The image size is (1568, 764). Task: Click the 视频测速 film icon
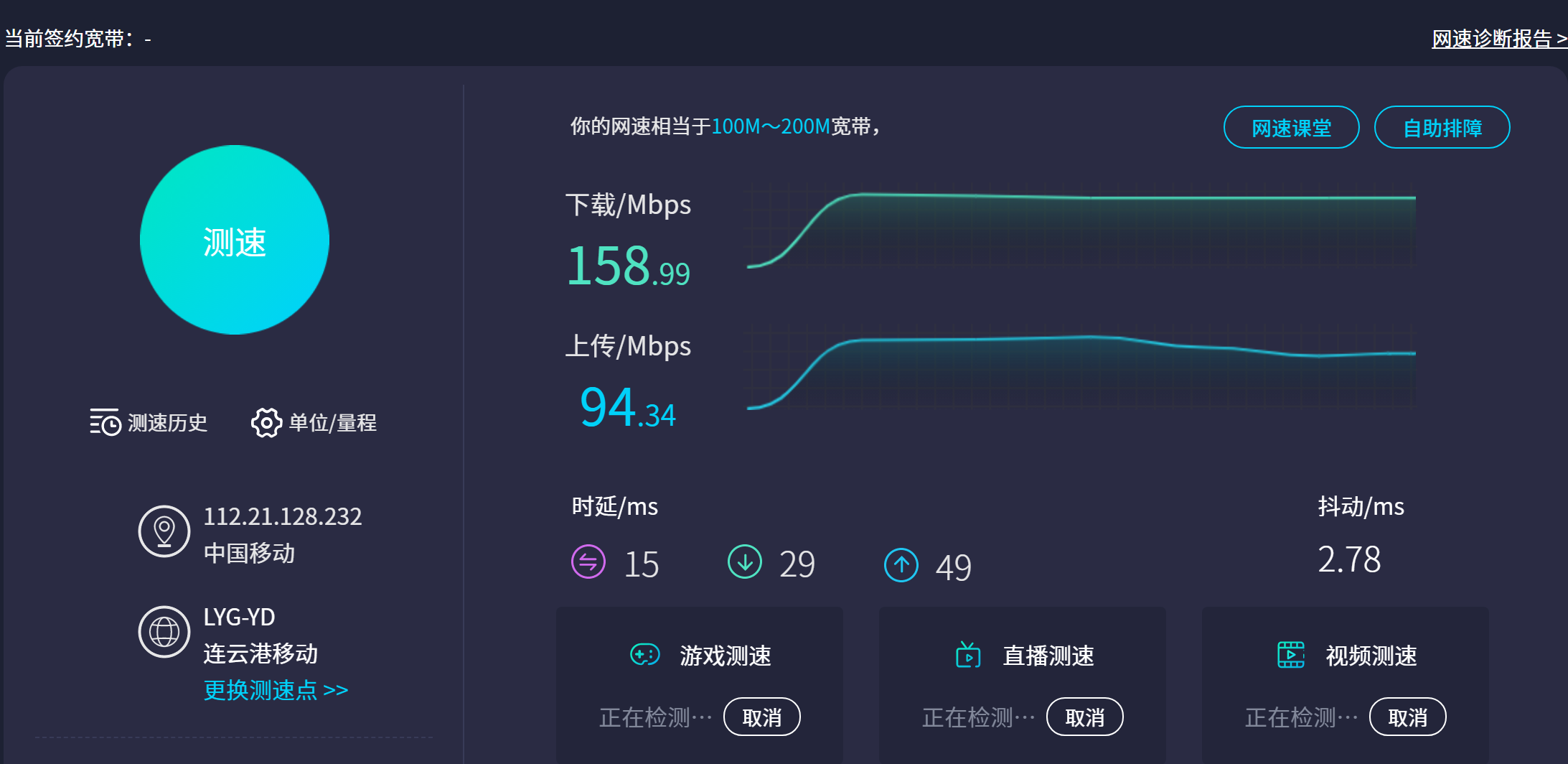1291,655
